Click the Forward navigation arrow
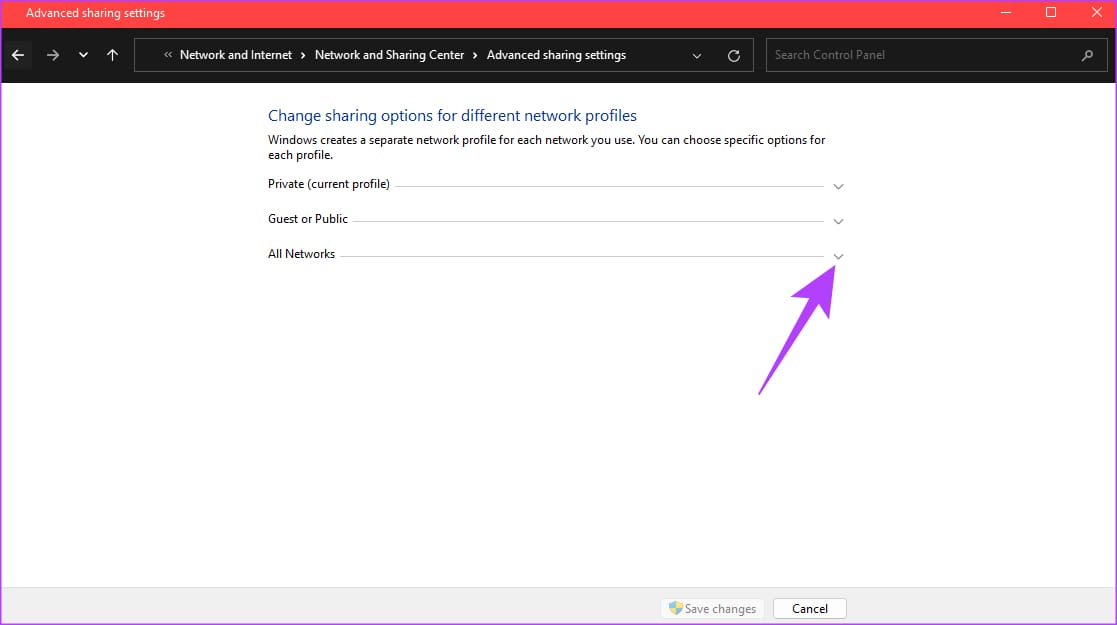 pyautogui.click(x=53, y=55)
